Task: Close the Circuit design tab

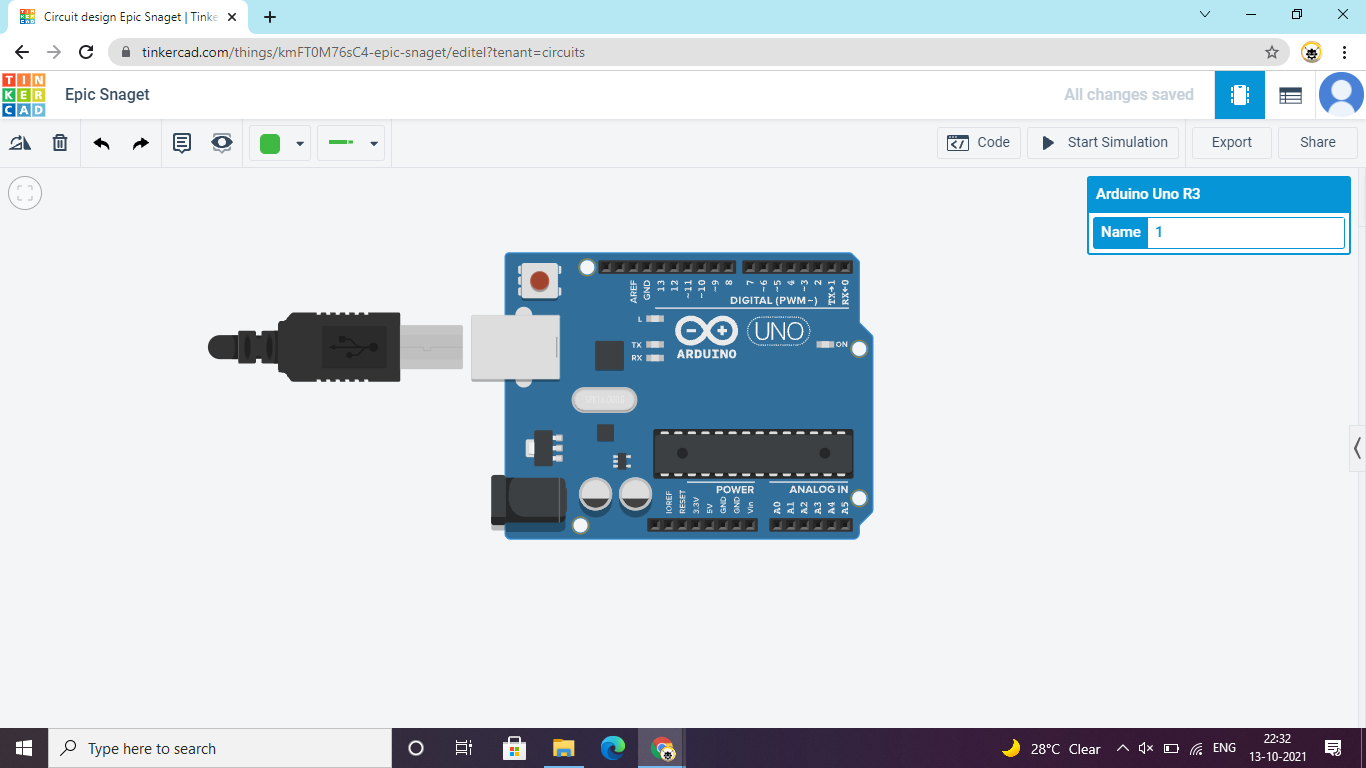Action: (232, 17)
